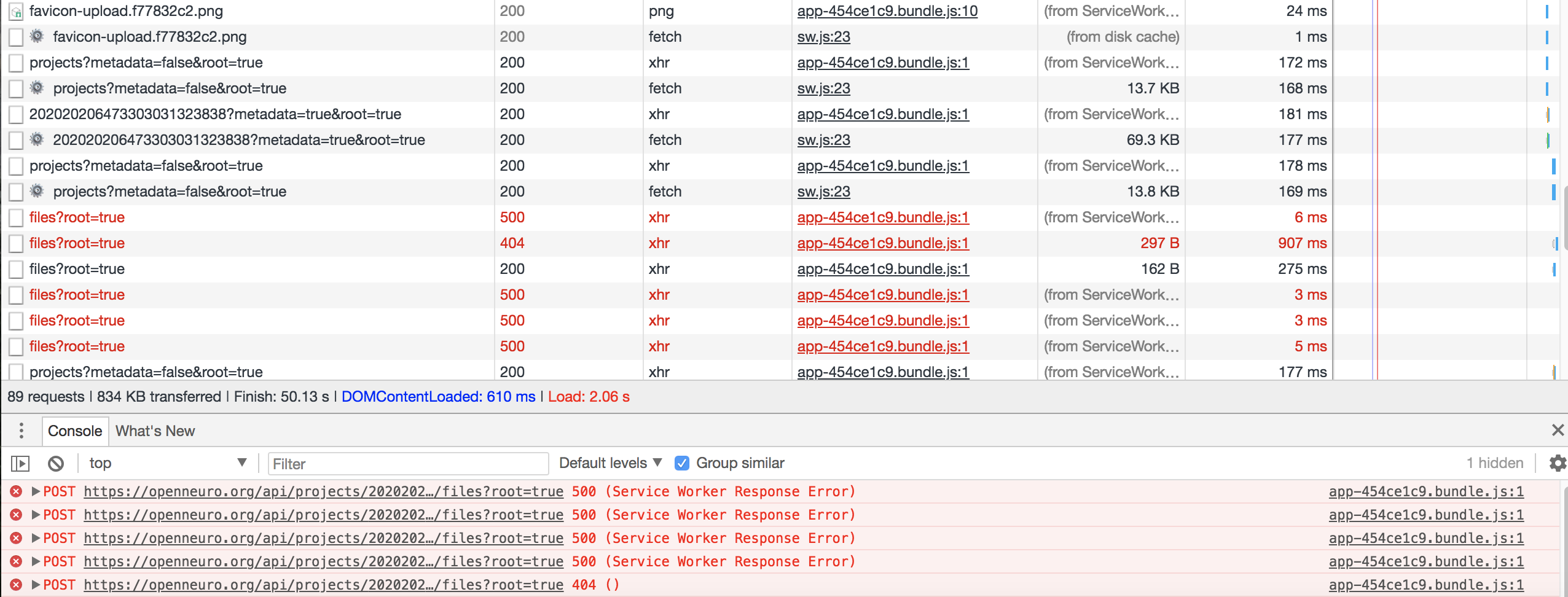The width and height of the screenshot is (1568, 597).
Task: Close the console drawer
Action: tap(1558, 430)
